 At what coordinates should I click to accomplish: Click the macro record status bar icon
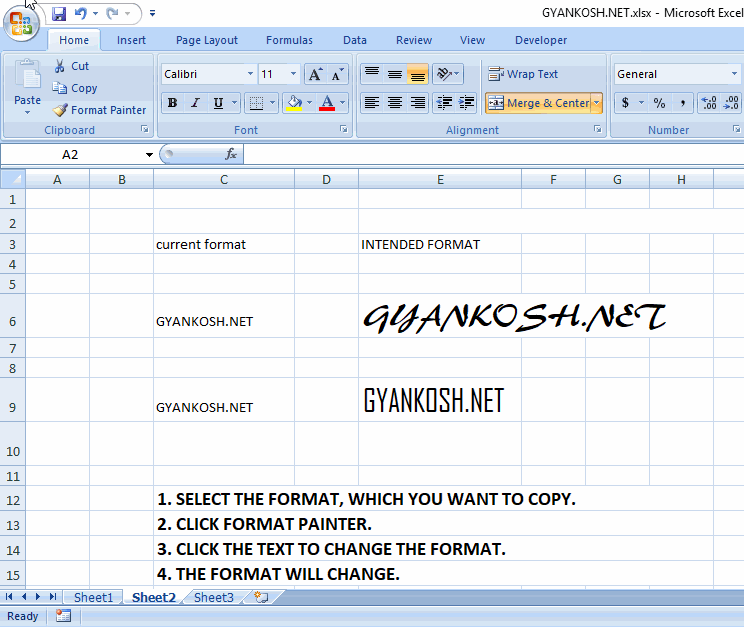pos(63,616)
